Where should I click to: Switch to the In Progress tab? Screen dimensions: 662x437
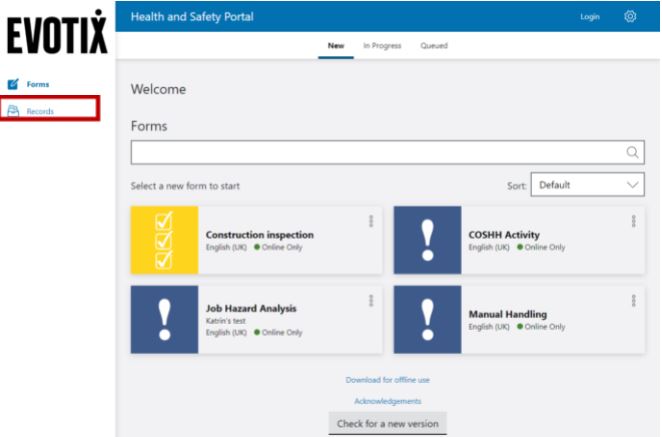[382, 46]
